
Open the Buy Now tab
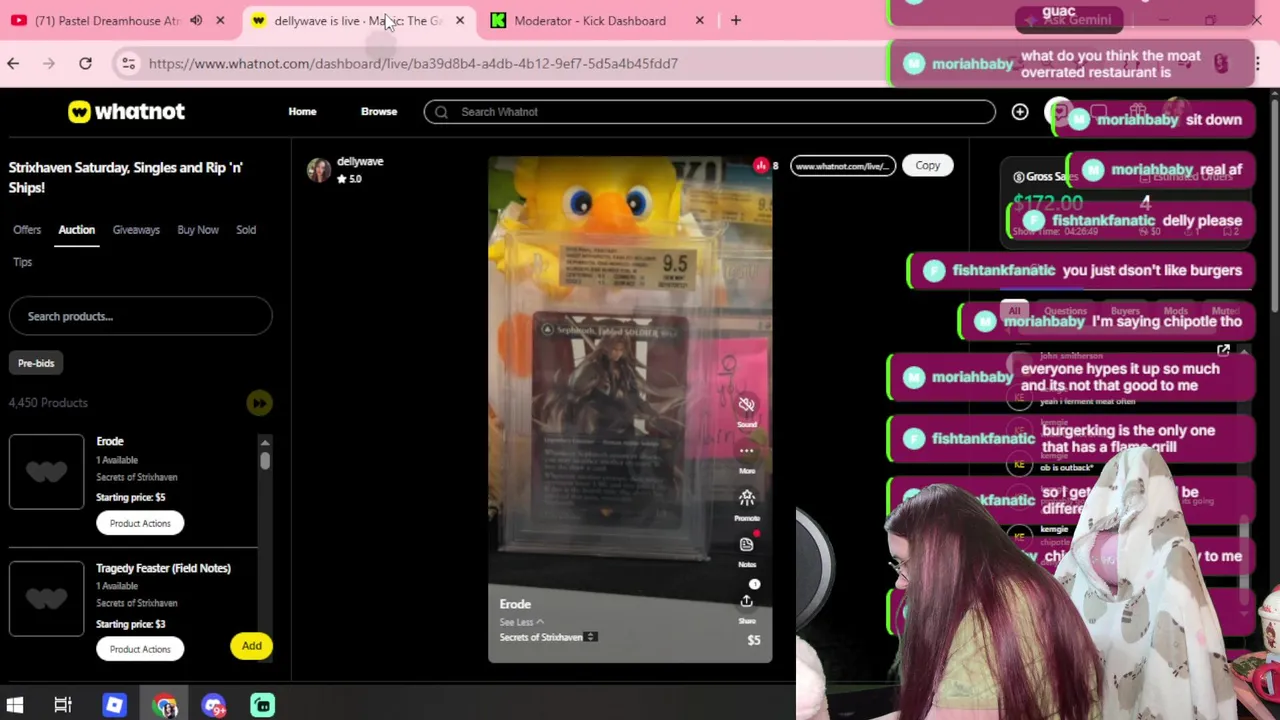point(198,230)
